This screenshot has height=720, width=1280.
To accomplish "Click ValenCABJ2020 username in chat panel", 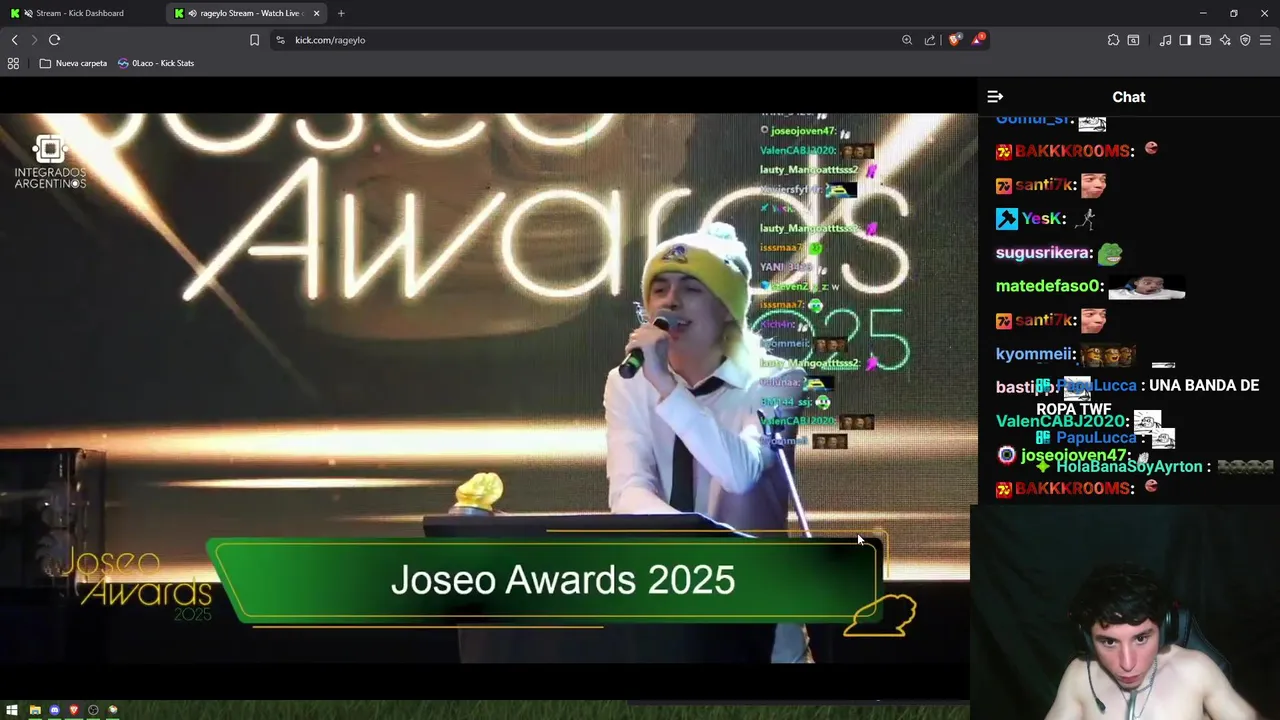I will click(x=1062, y=421).
